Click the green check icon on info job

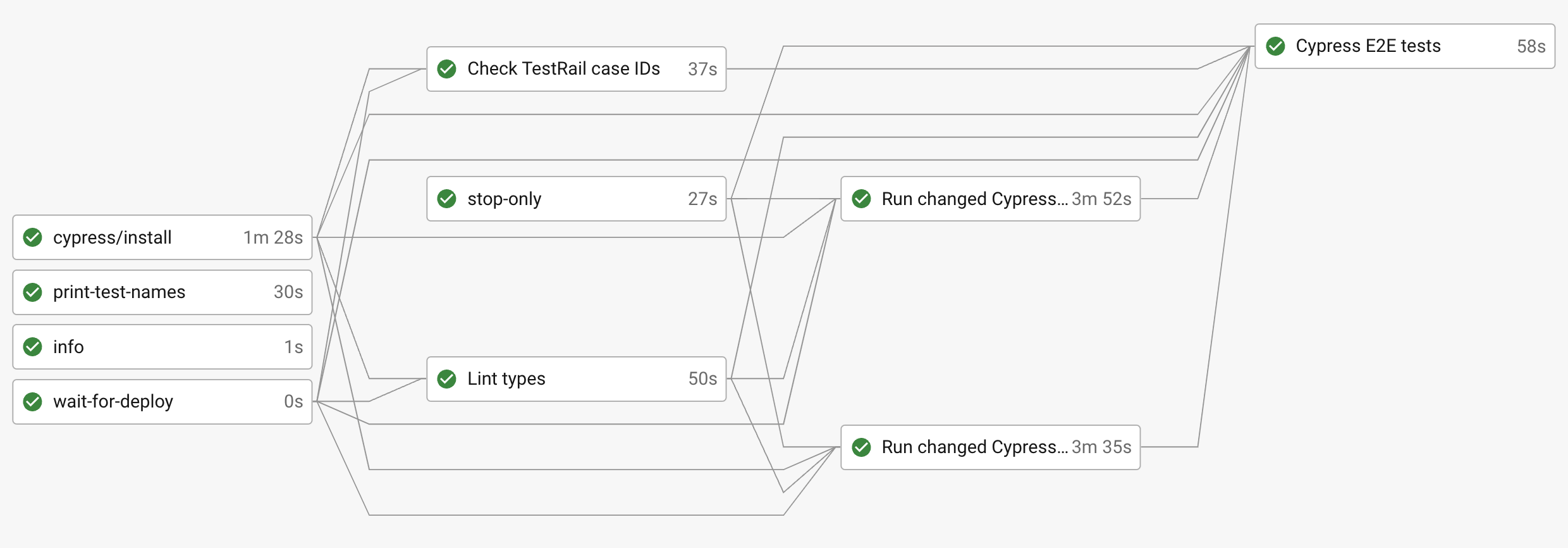tap(33, 347)
